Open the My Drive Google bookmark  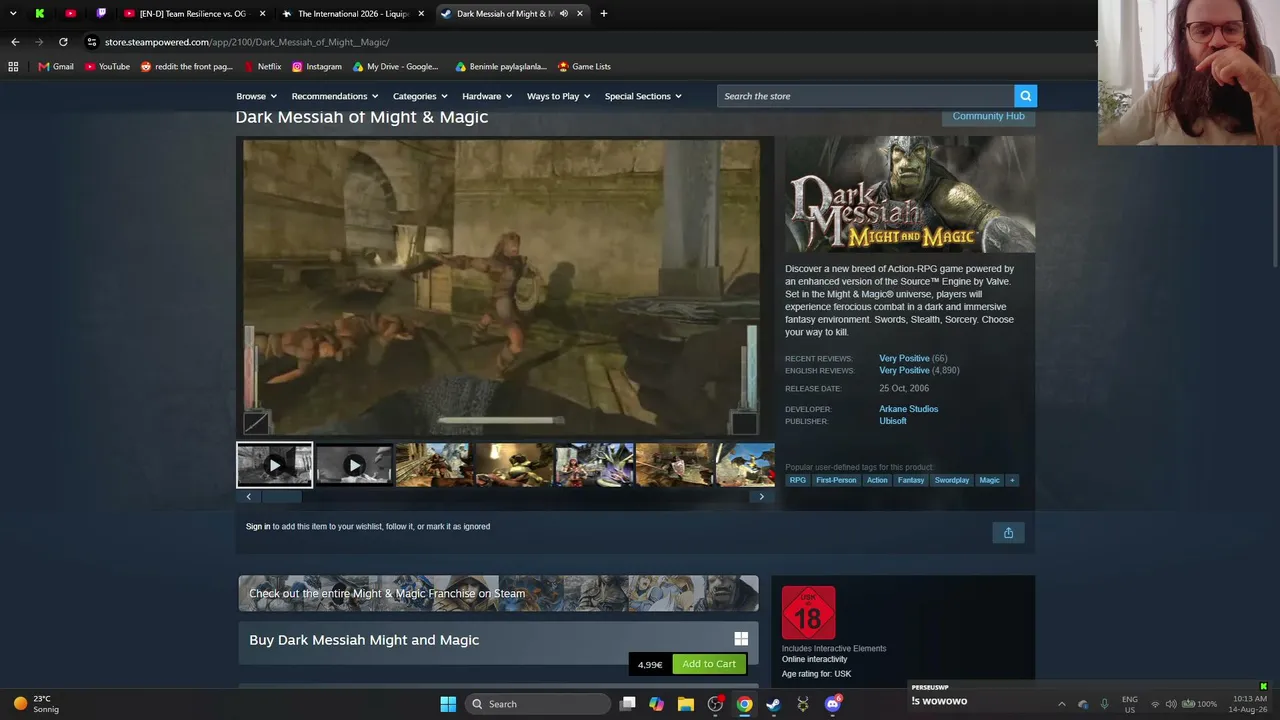pyautogui.click(x=396, y=67)
